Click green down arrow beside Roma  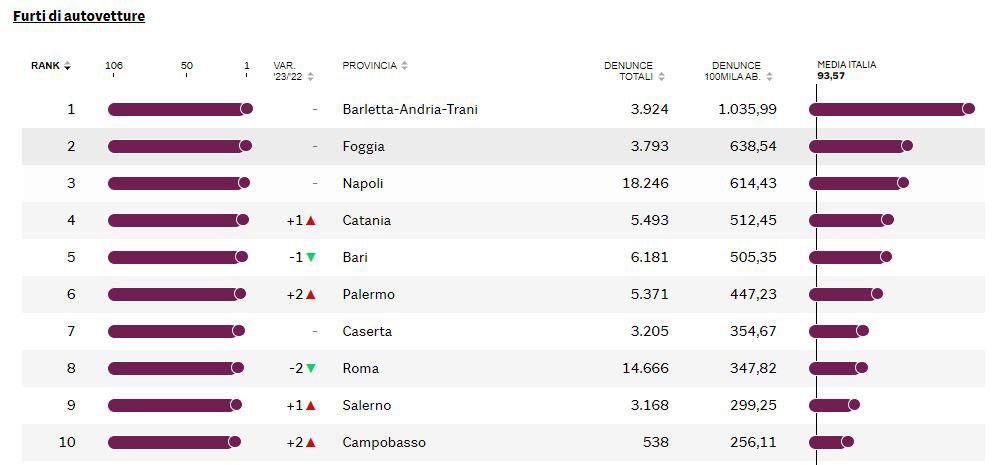311,368
